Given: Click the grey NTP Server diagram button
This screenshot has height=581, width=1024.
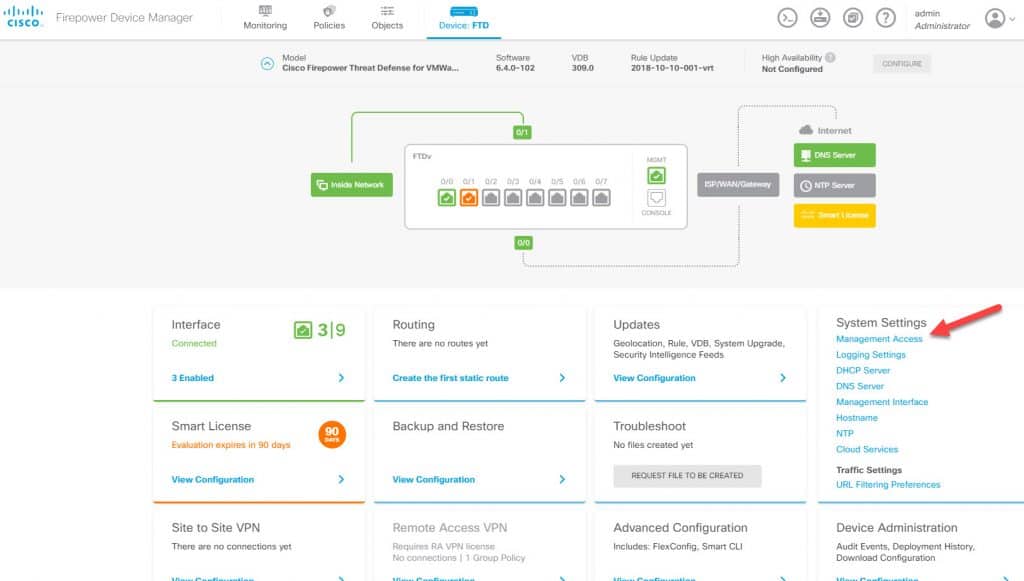Looking at the screenshot, I should tap(835, 185).
